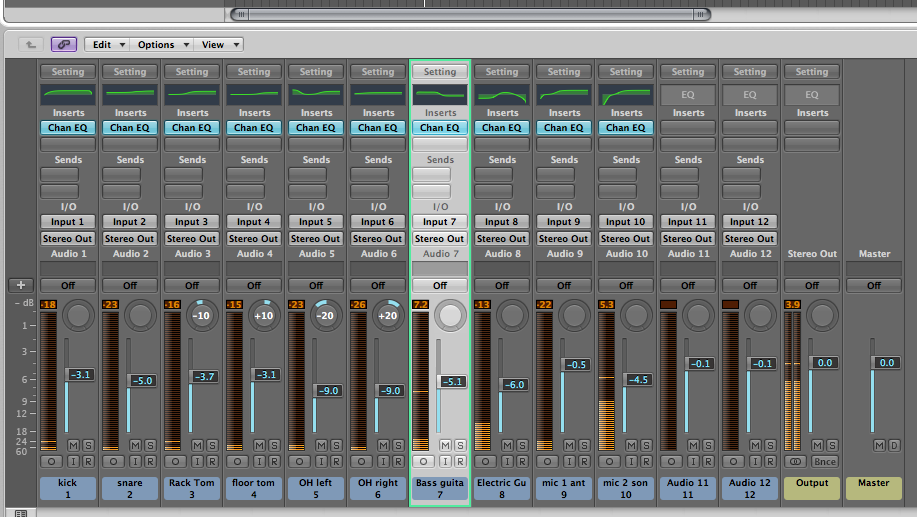The image size is (917, 517).
Task: Open the Chan EQ insert on snare channel
Action: point(130,127)
